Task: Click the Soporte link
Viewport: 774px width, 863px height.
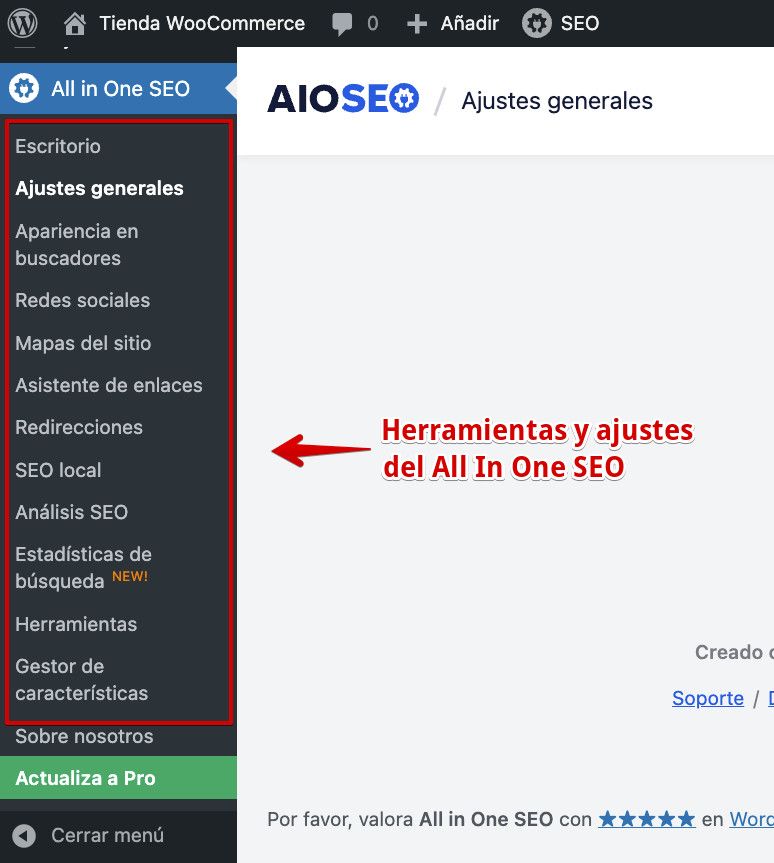Action: coord(708,698)
